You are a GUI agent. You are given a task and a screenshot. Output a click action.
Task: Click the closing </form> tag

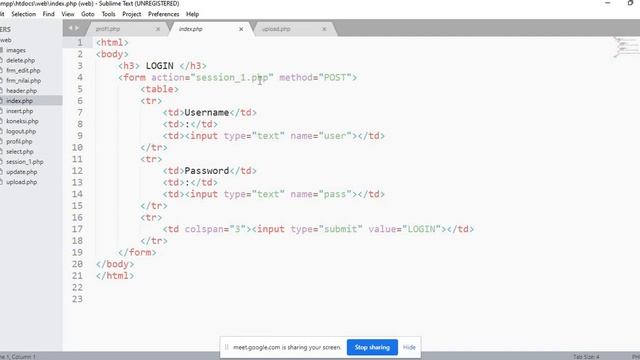coord(137,252)
